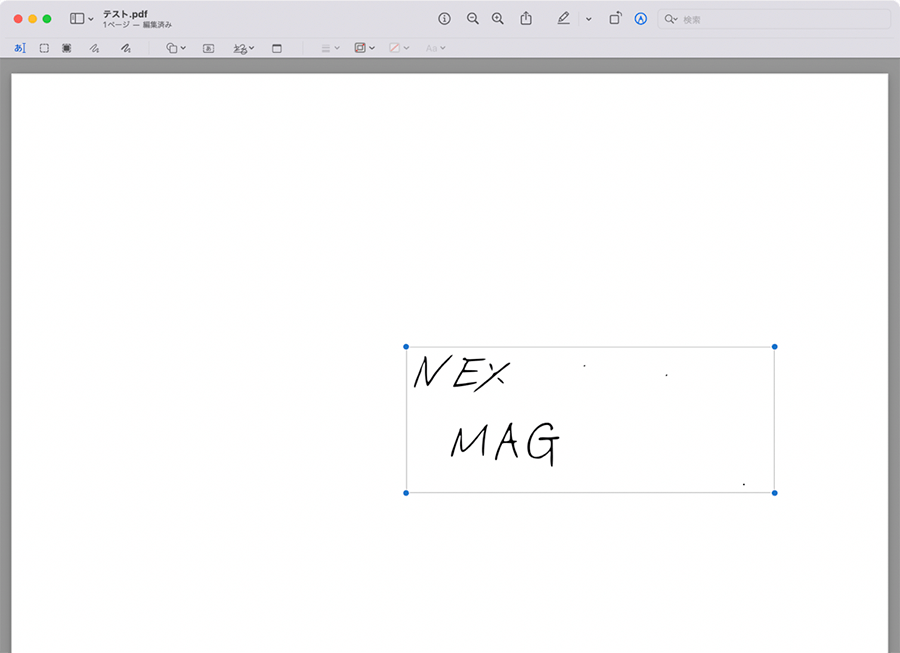Close the Preview window
Image resolution: width=900 pixels, height=653 pixels.
pyautogui.click(x=18, y=19)
